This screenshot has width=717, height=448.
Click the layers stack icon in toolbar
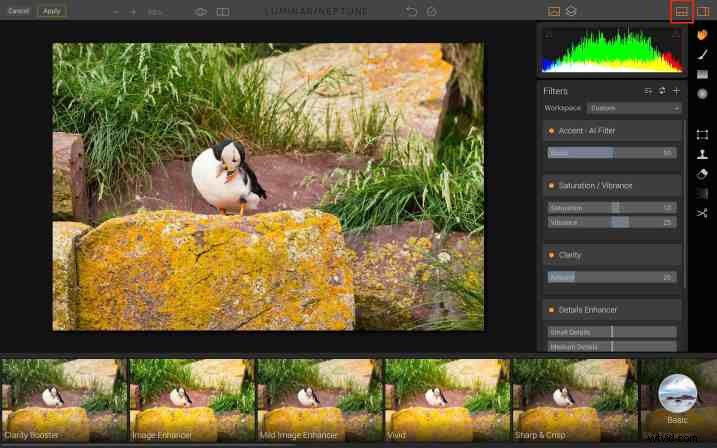click(571, 11)
